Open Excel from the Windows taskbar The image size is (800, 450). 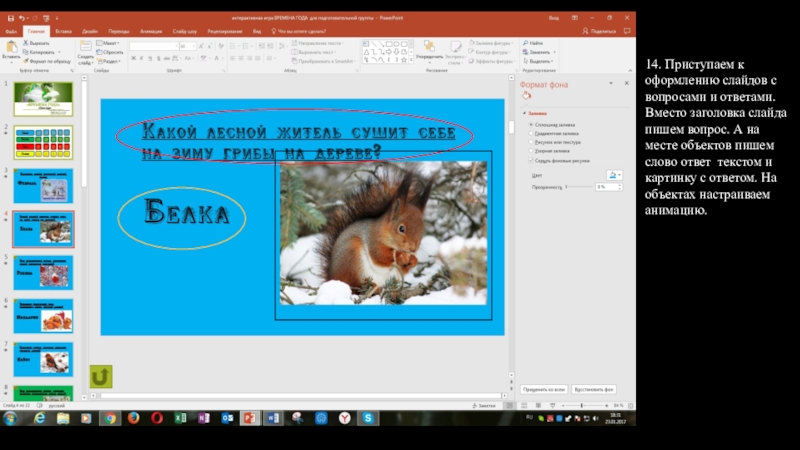tap(180, 418)
